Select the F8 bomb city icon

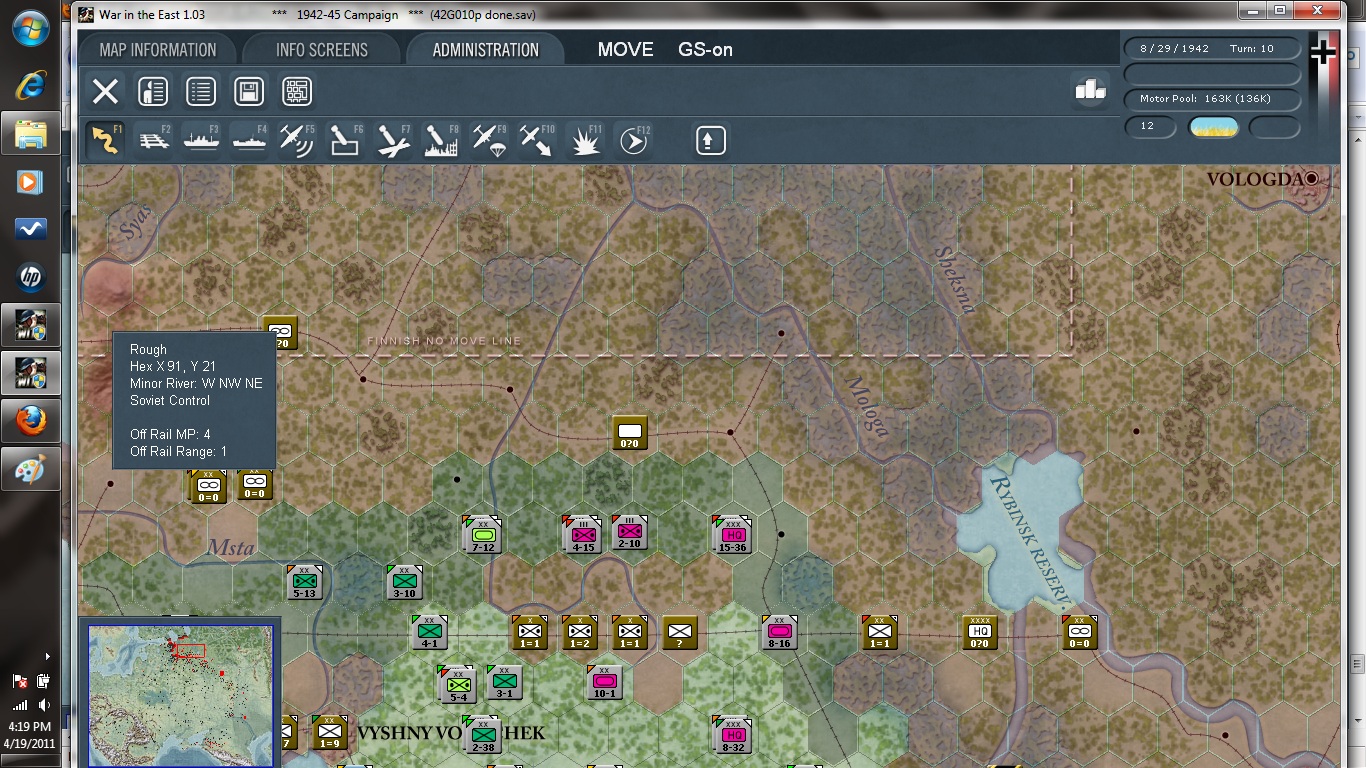(441, 140)
